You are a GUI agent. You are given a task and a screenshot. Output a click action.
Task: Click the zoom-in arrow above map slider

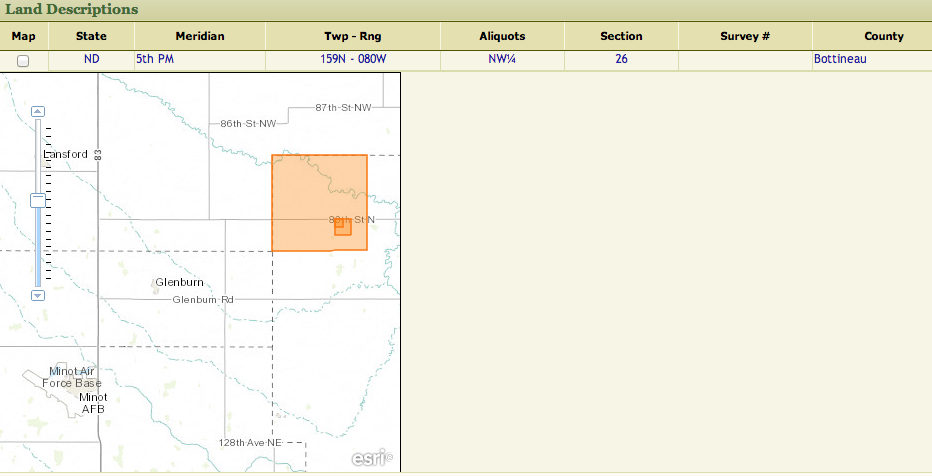(38, 111)
